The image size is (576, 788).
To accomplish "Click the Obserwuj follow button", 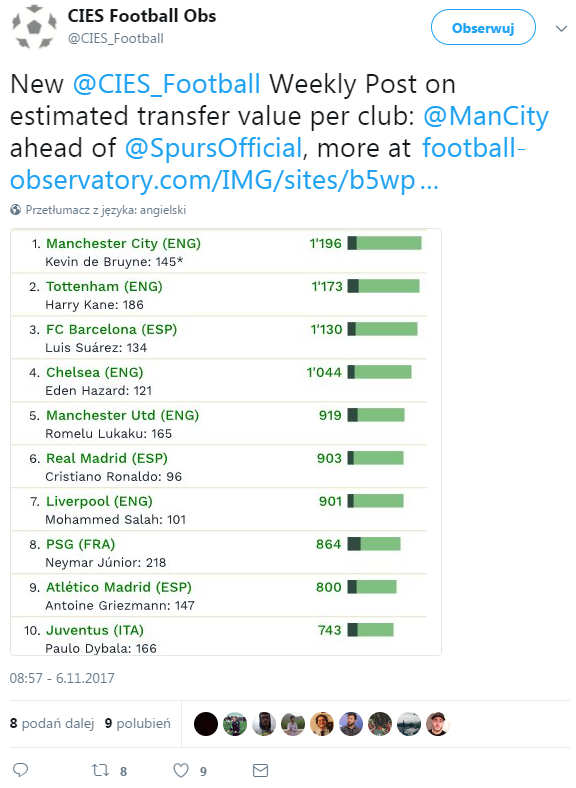I will (x=483, y=28).
